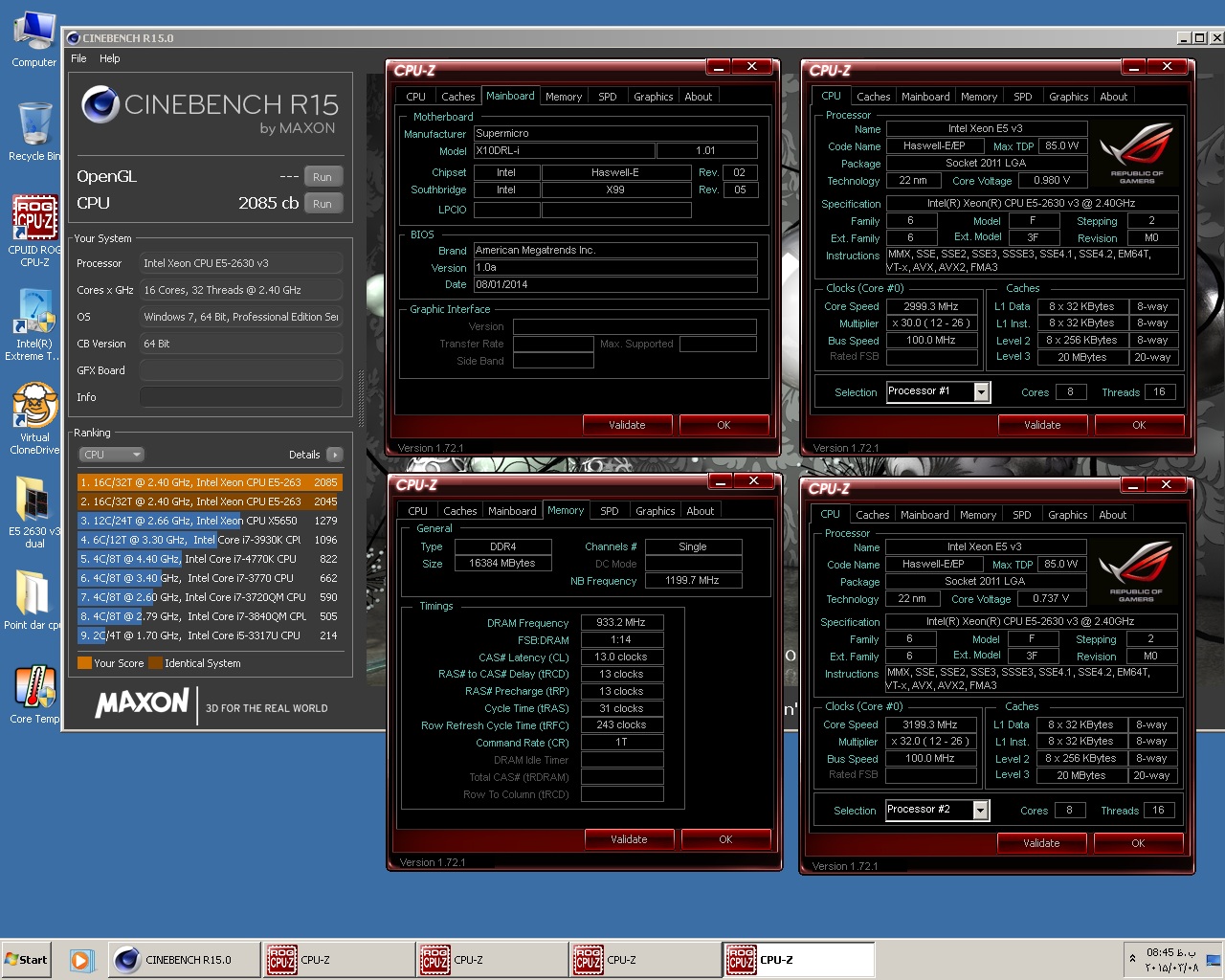Click the system clock in the tray
Screen dimensions: 1225x980
pos(1171,960)
